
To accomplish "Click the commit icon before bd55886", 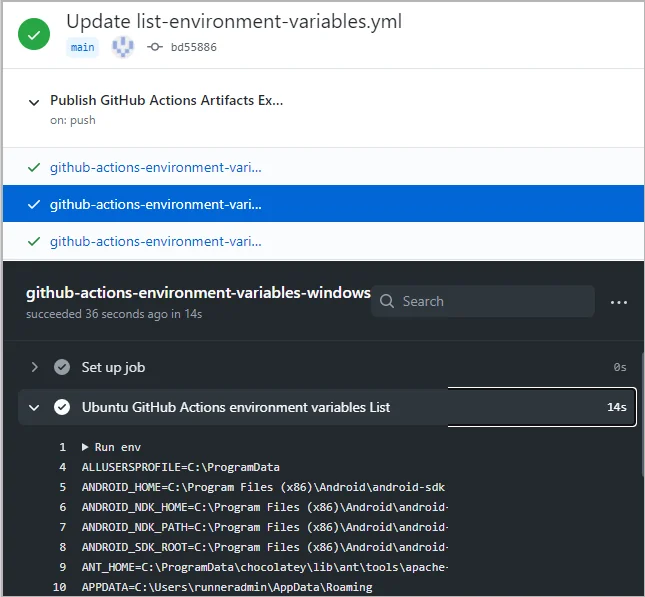I will [155, 47].
